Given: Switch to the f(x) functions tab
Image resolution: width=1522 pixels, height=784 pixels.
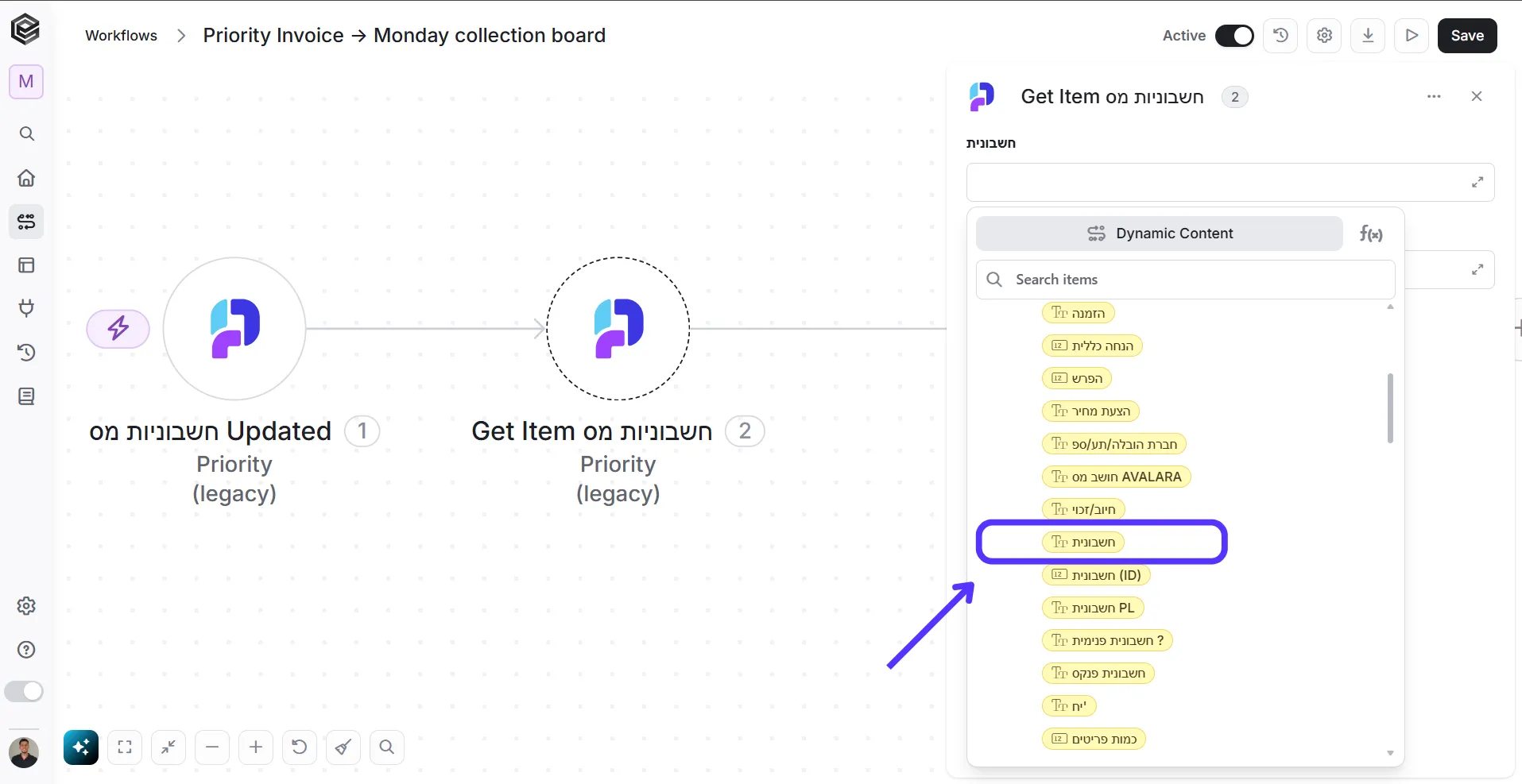Looking at the screenshot, I should (1371, 234).
